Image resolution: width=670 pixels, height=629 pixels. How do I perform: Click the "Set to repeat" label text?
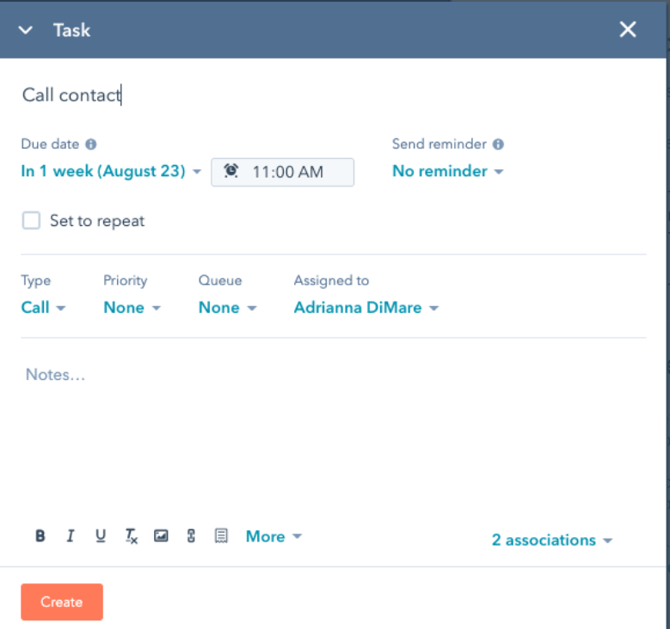pyautogui.click(x=97, y=221)
